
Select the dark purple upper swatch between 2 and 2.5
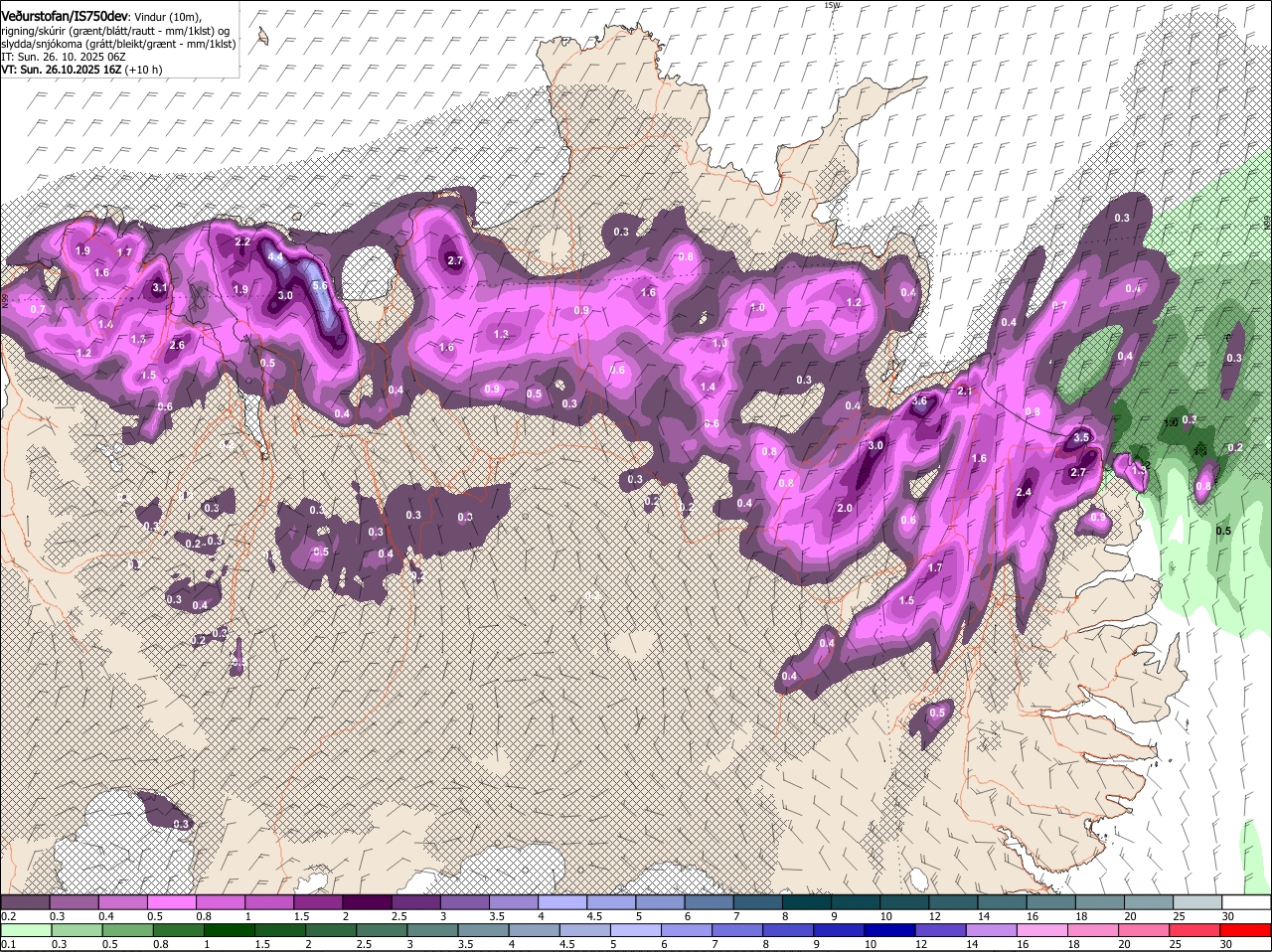(367, 901)
